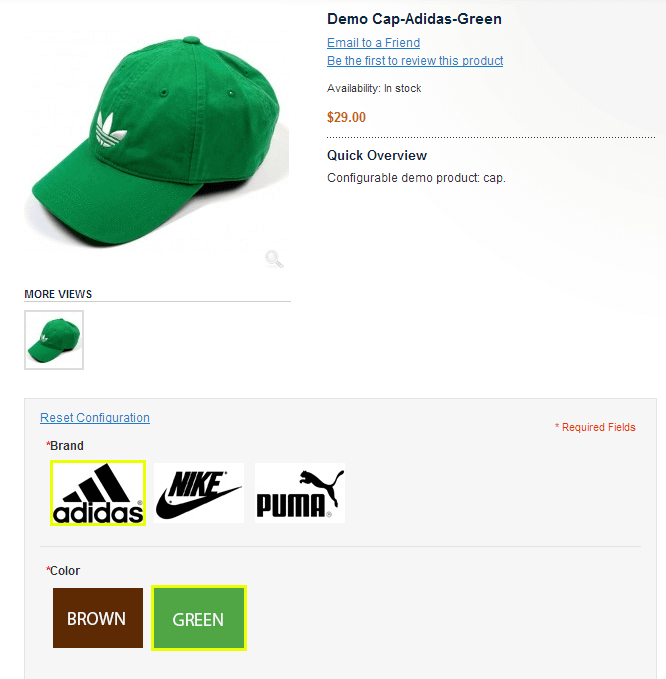Click the large green cap product image
Image resolution: width=666 pixels, height=679 pixels.
[157, 141]
